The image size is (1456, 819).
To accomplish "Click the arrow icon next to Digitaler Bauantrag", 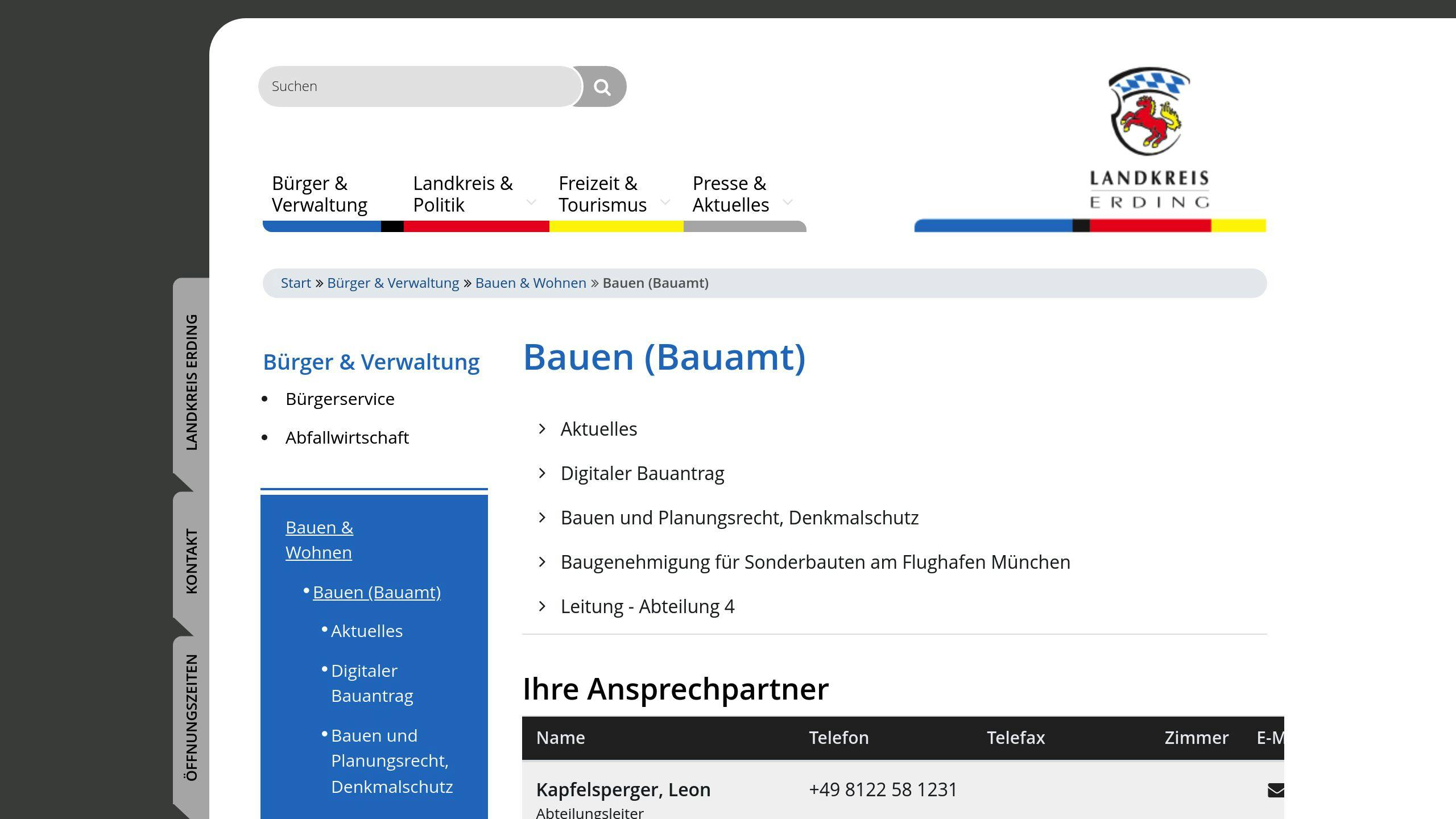I will [x=541, y=473].
